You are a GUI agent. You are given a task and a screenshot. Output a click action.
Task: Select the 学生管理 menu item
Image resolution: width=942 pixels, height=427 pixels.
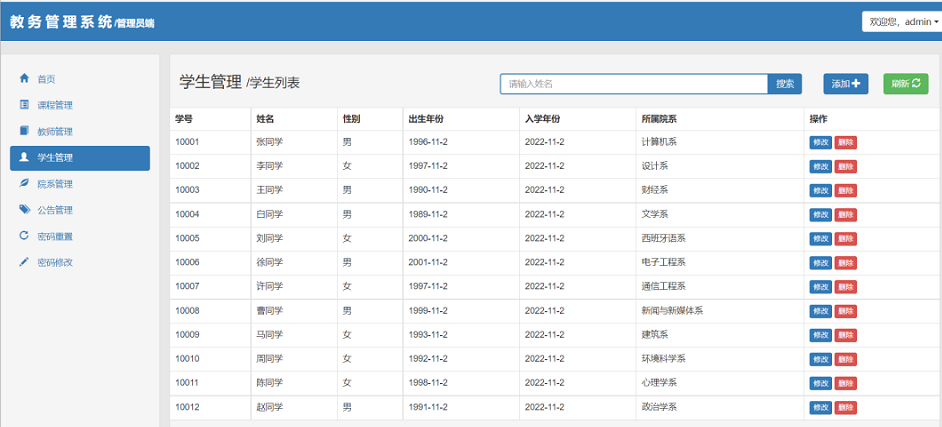[x=80, y=158]
